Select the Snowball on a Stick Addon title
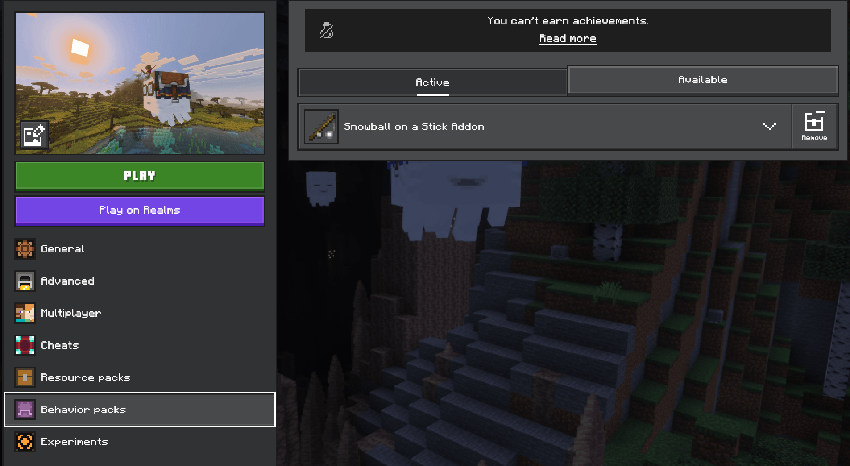The height and width of the screenshot is (466, 850). (414, 127)
